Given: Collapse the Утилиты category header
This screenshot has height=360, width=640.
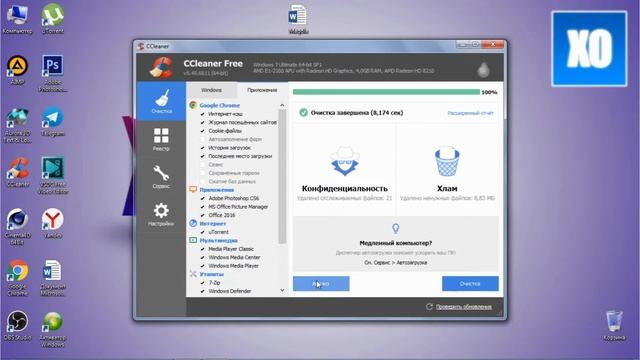Looking at the screenshot, I should click(x=211, y=274).
